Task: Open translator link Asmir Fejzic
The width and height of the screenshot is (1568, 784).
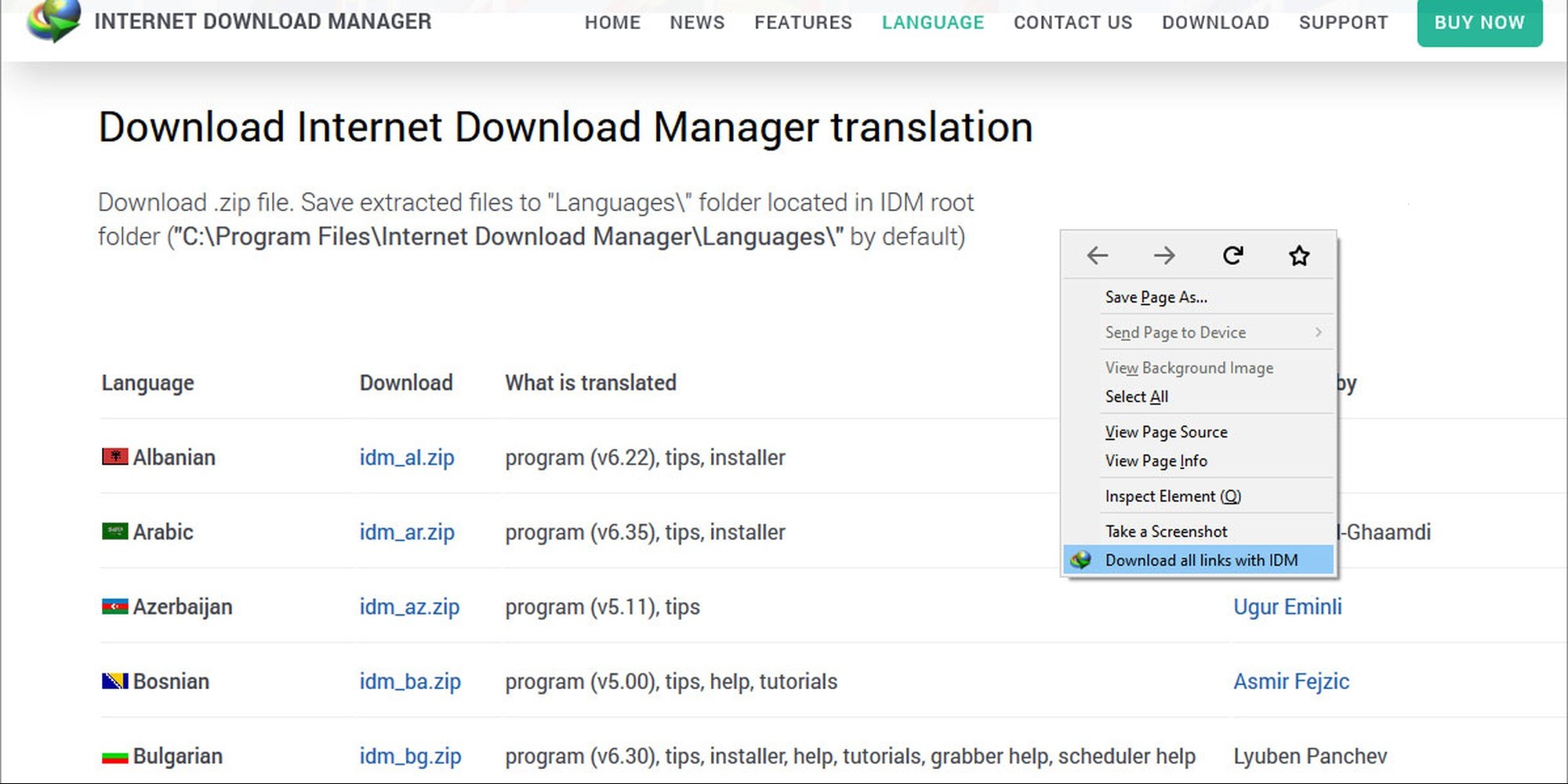Action: (x=1291, y=681)
